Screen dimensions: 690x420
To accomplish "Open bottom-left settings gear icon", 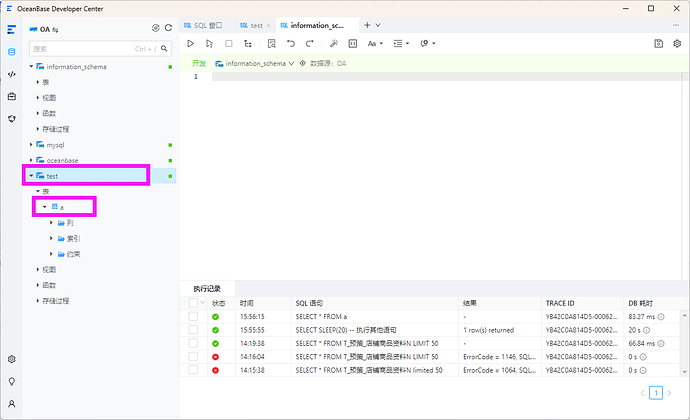I will pos(12,359).
